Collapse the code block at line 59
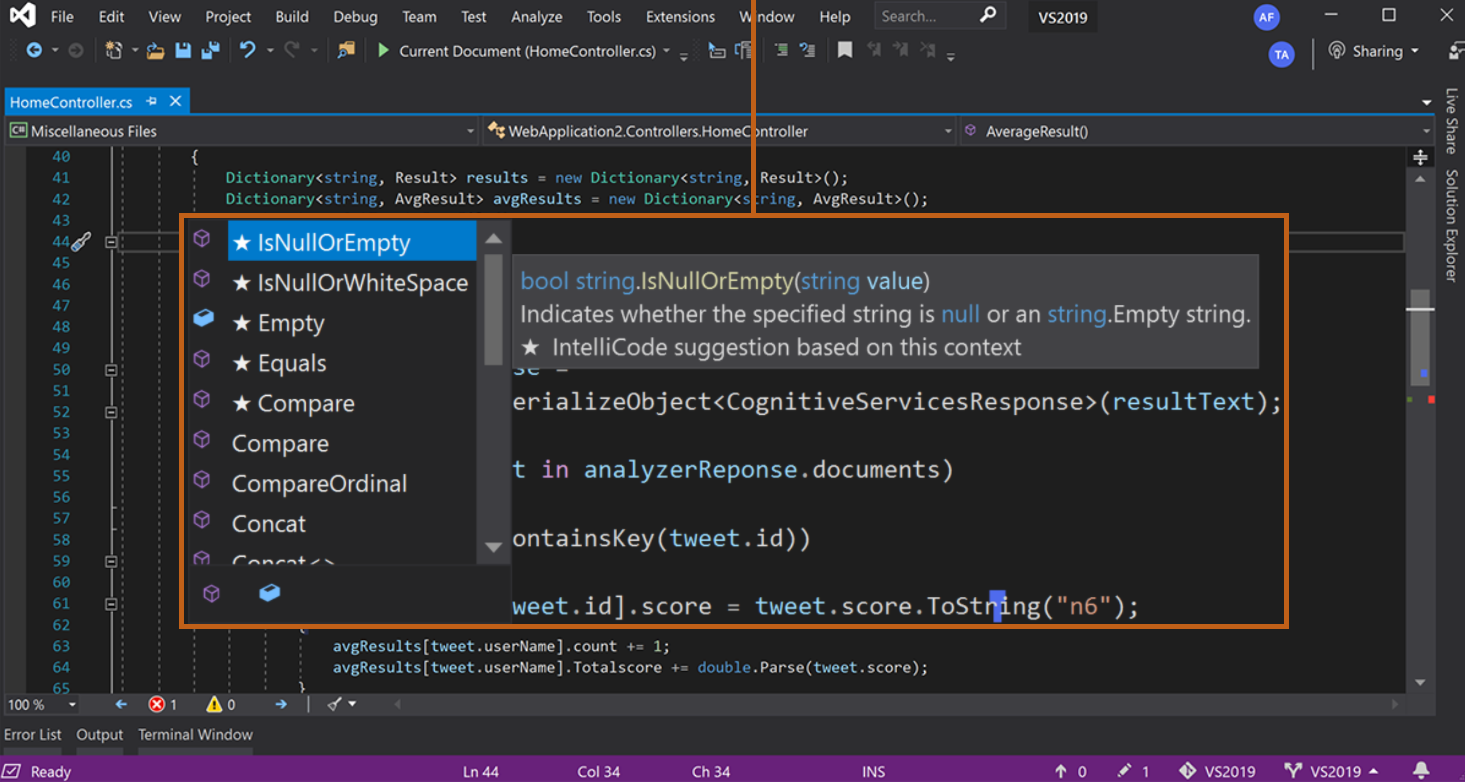Screen dimensions: 1465x782 point(111,561)
